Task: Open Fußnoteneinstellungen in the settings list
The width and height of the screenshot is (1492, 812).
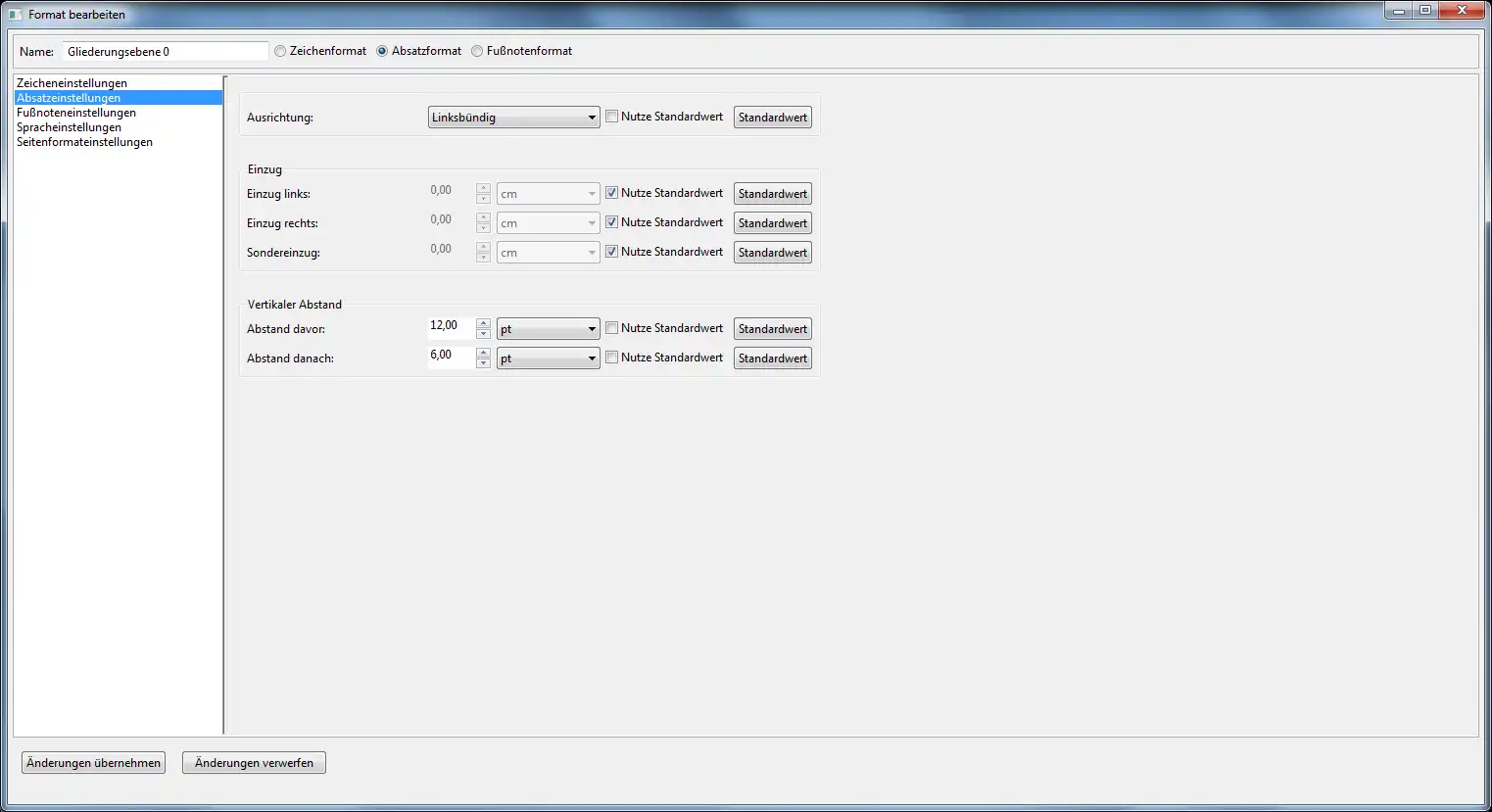Action: click(118, 113)
